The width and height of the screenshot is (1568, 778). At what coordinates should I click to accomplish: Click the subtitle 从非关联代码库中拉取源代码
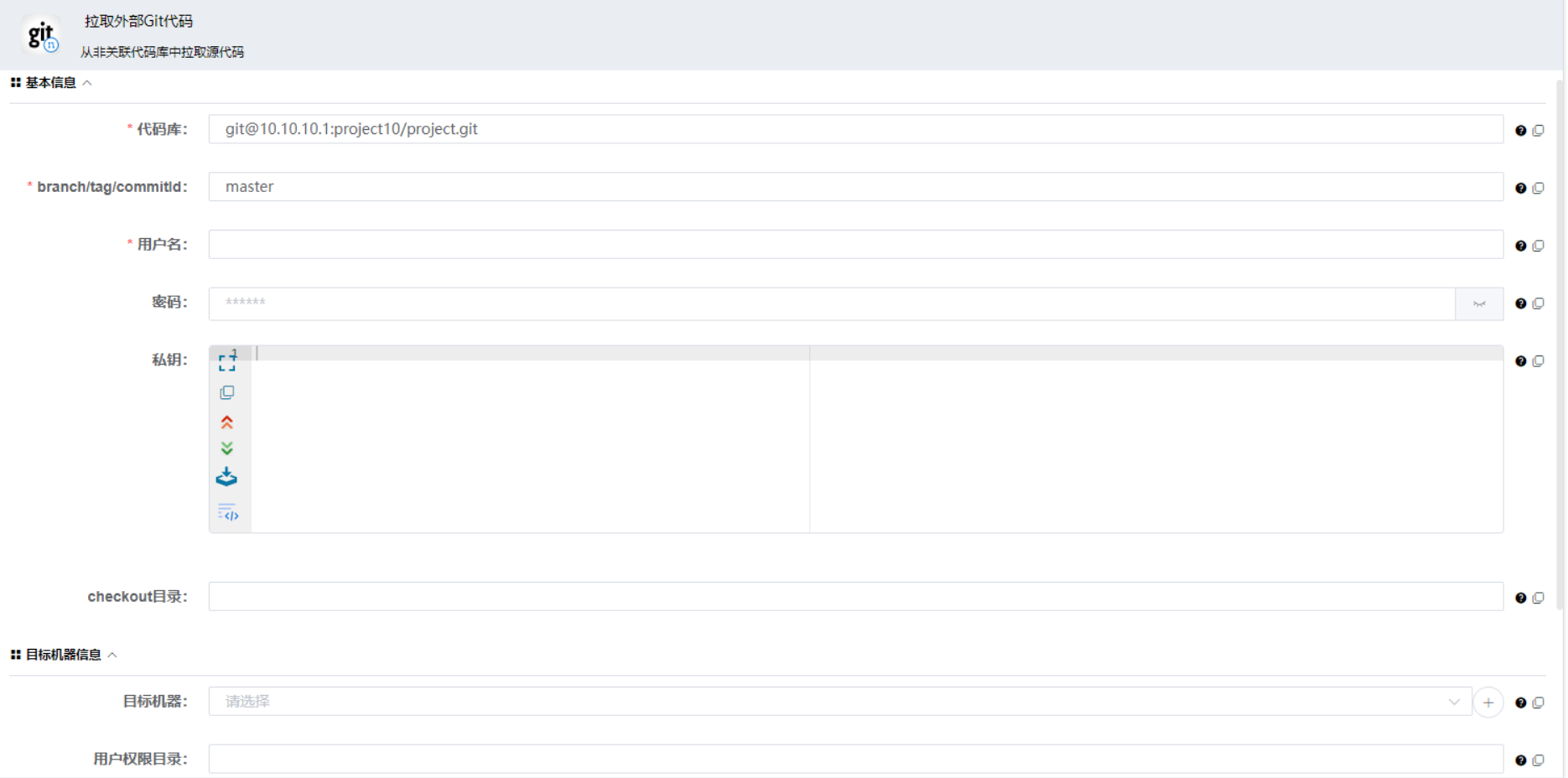161,51
